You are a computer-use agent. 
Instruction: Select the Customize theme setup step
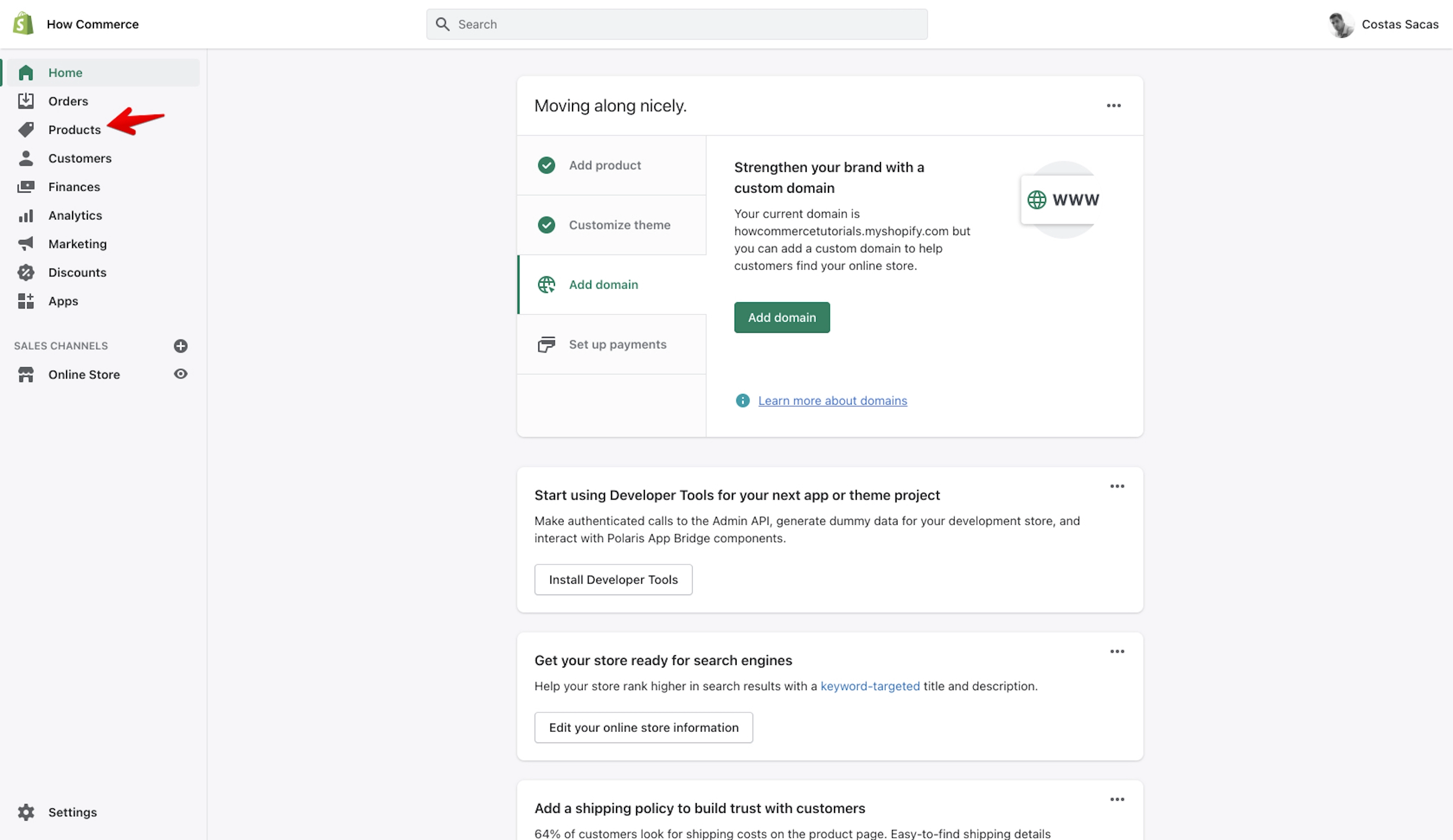click(x=611, y=225)
